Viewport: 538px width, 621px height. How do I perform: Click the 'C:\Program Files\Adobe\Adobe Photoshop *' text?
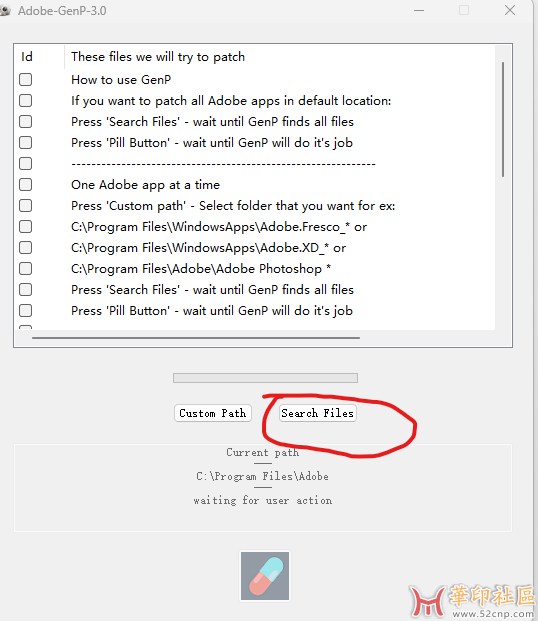pyautogui.click(x=201, y=269)
